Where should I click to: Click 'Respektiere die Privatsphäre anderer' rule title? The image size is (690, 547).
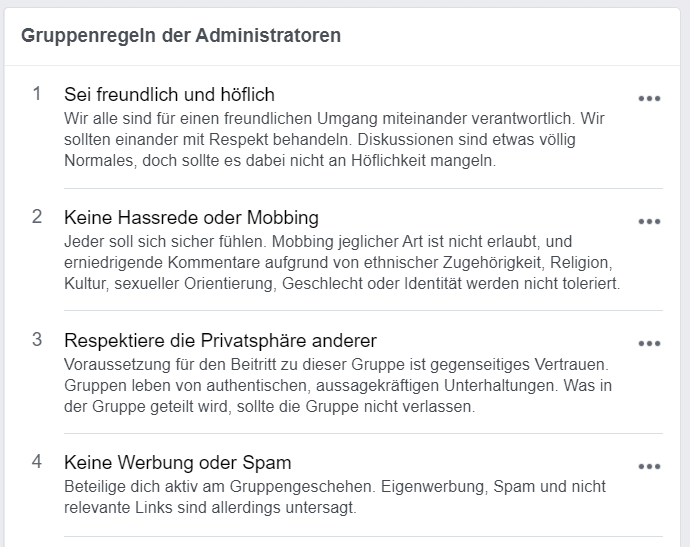220,340
